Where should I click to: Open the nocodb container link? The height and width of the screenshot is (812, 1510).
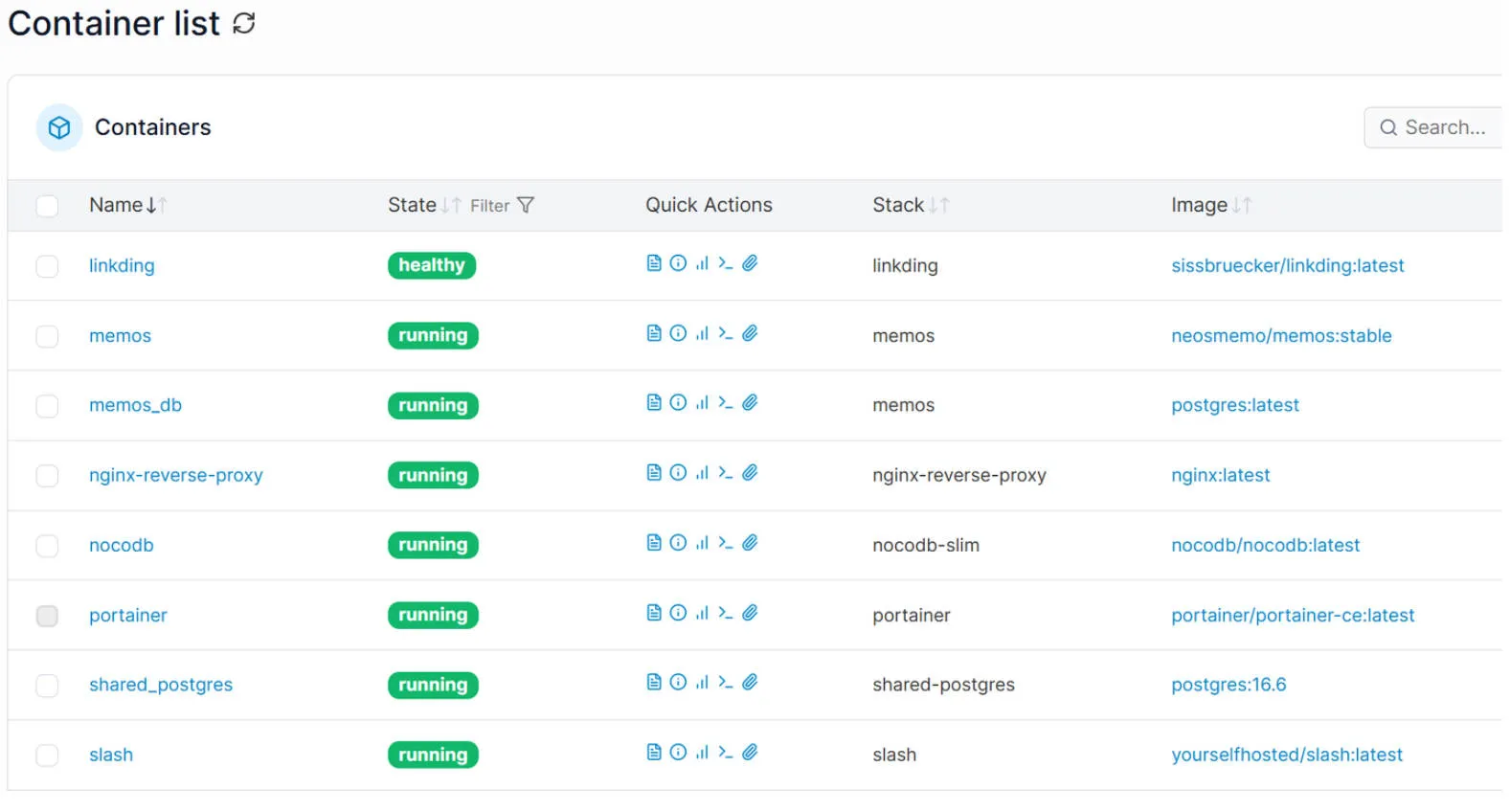121,545
